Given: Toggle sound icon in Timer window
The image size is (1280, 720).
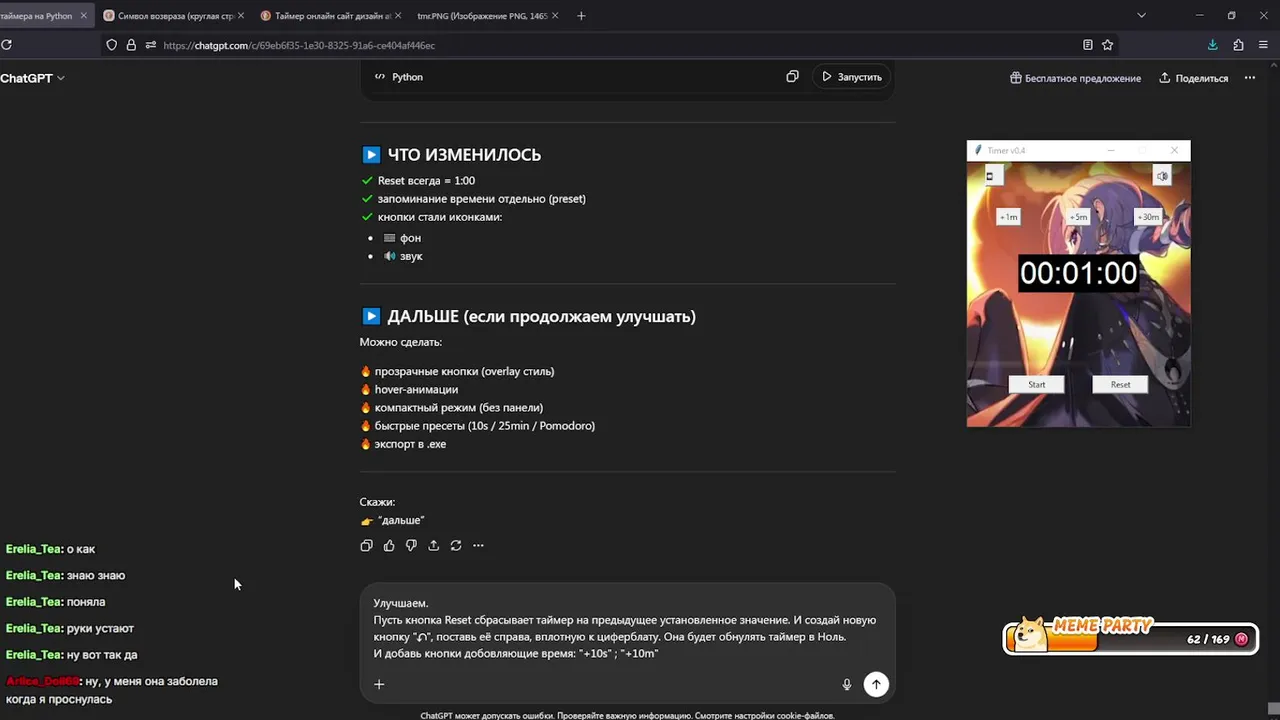Looking at the screenshot, I should point(1162,176).
